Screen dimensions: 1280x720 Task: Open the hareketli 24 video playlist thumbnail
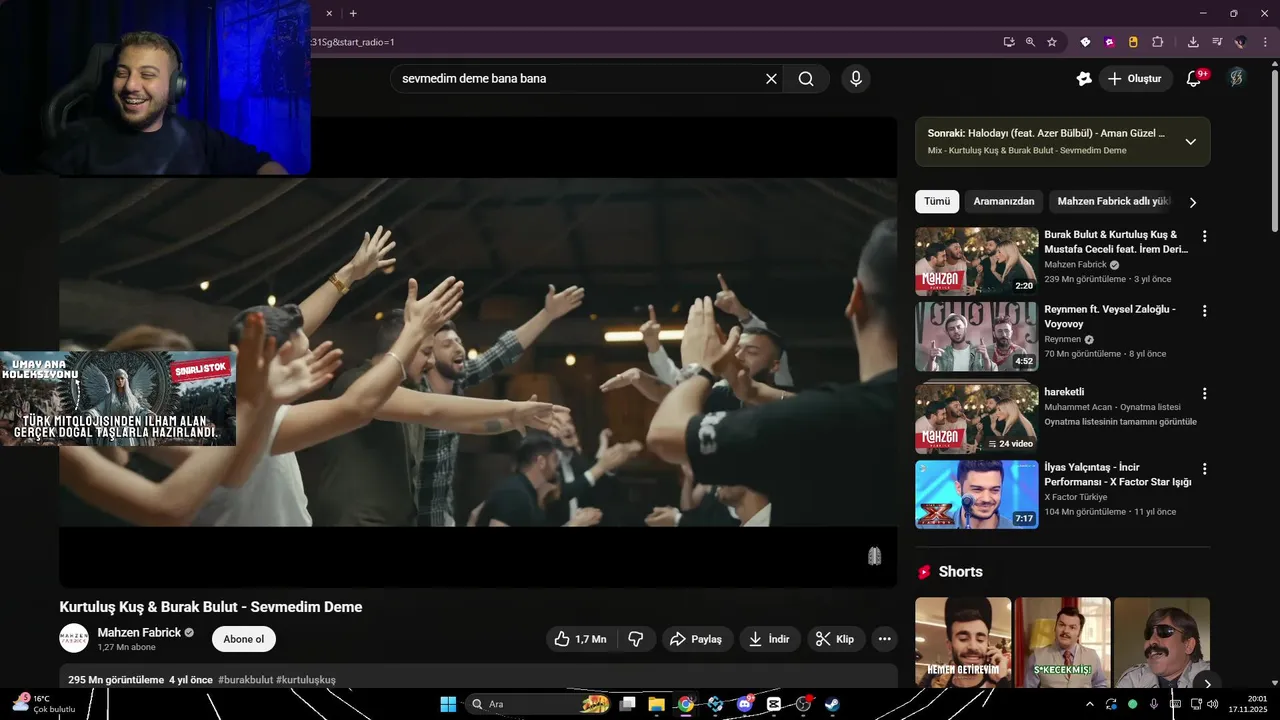click(x=976, y=419)
